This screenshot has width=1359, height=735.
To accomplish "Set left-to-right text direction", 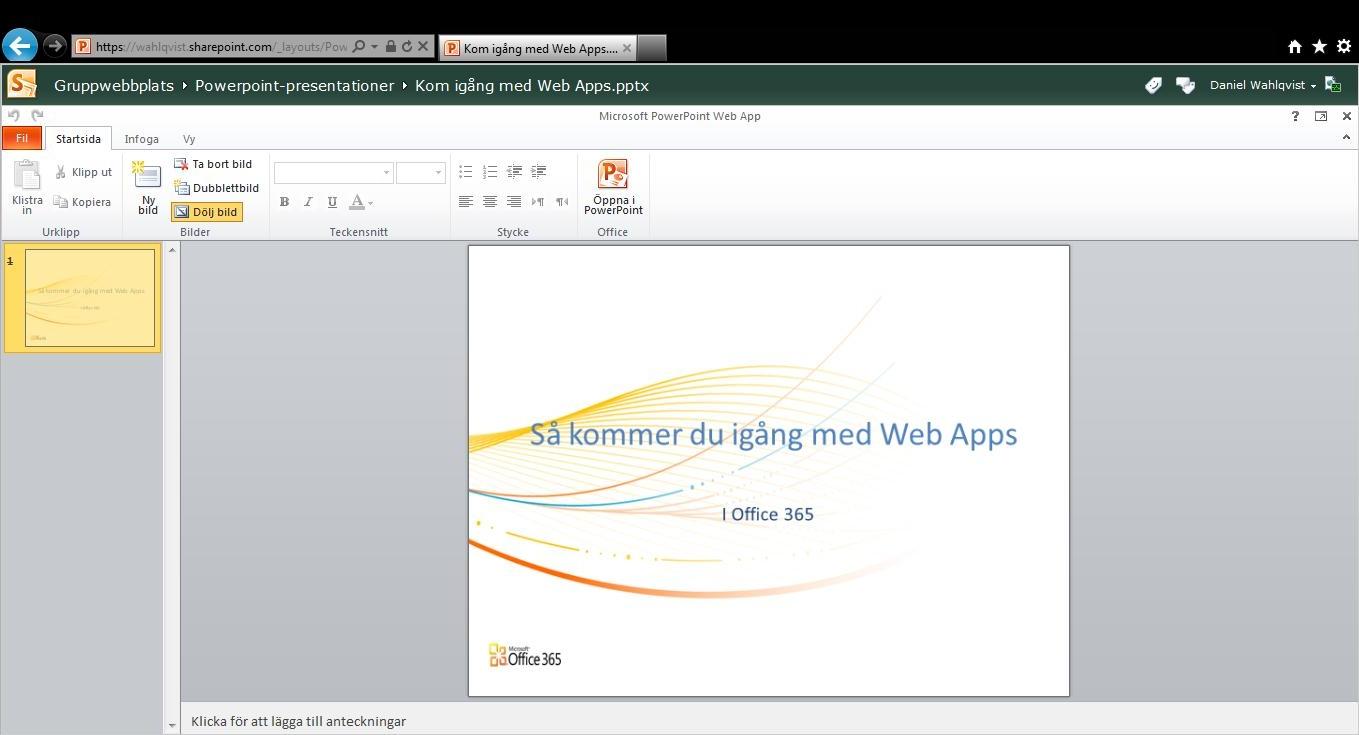I will pyautogui.click(x=538, y=202).
